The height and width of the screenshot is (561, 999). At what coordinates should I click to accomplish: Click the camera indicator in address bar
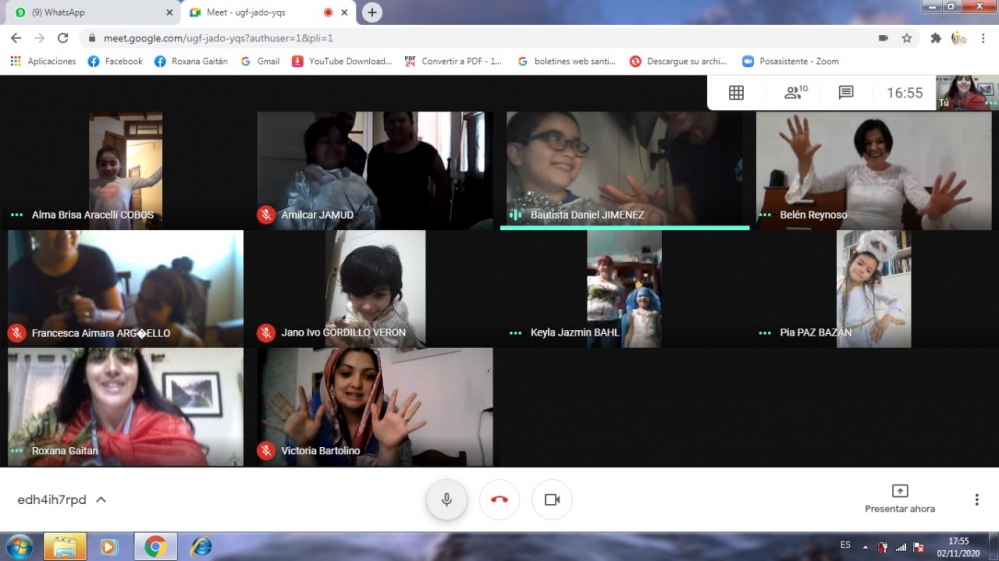(x=883, y=38)
